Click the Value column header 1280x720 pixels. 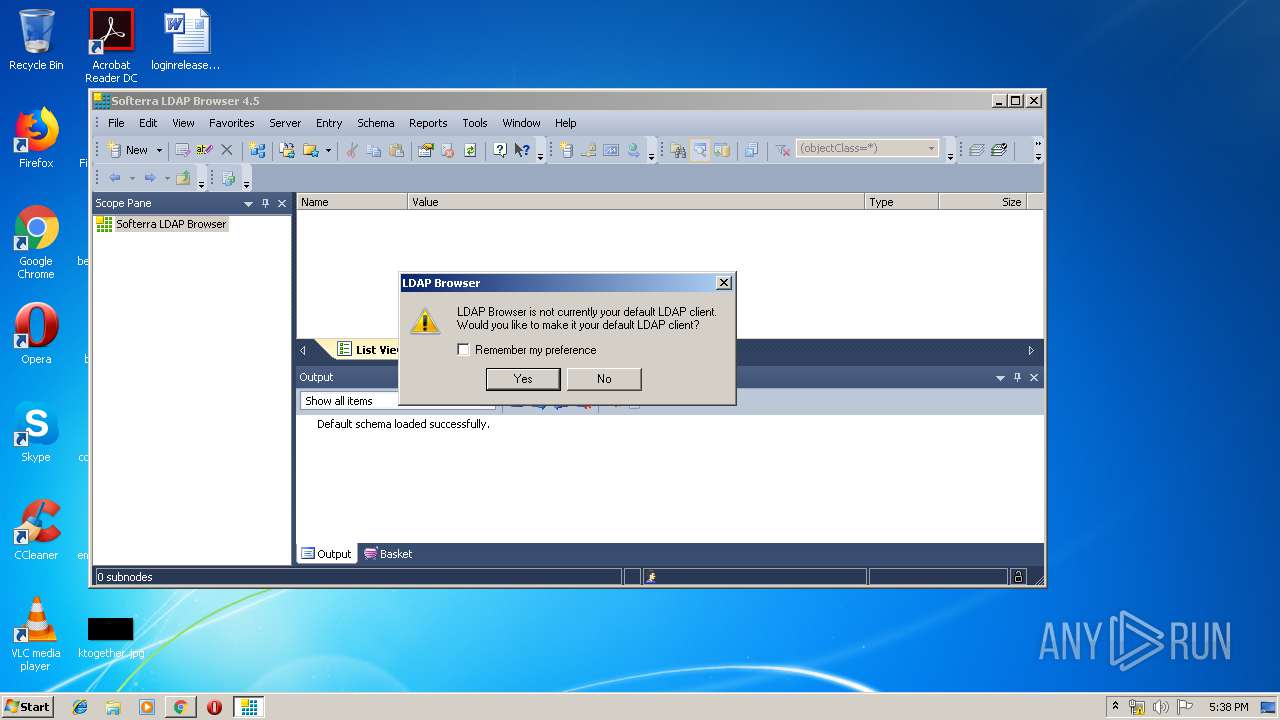(x=636, y=202)
